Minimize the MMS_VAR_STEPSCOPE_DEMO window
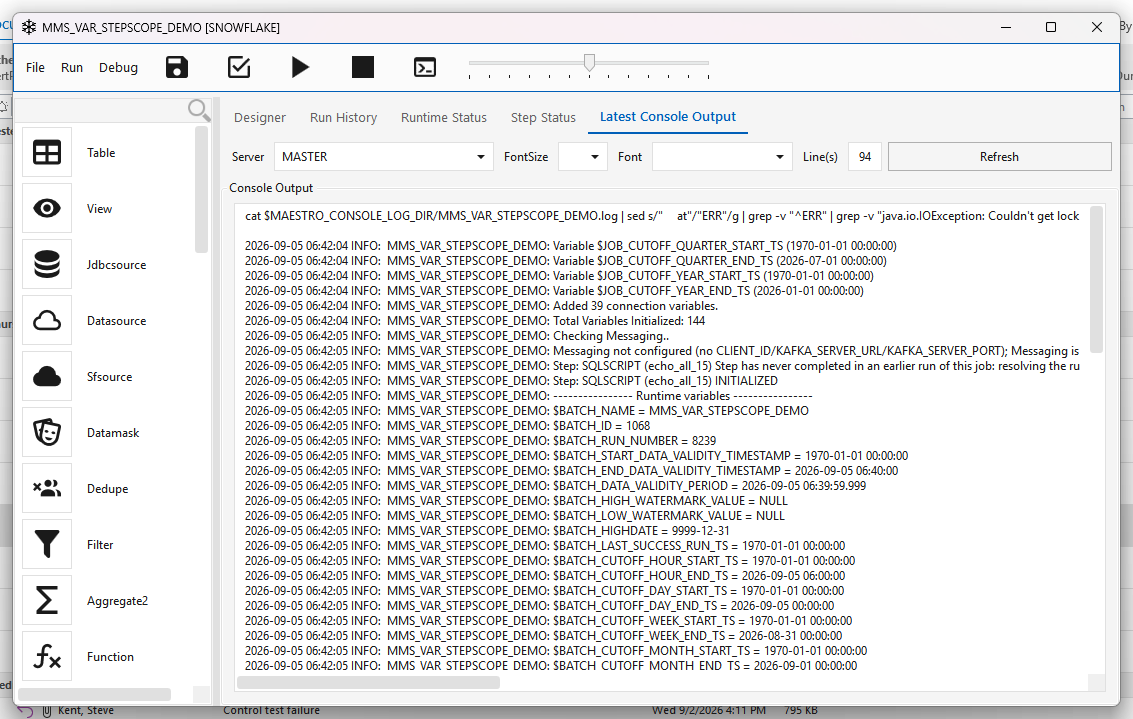 click(x=1006, y=27)
